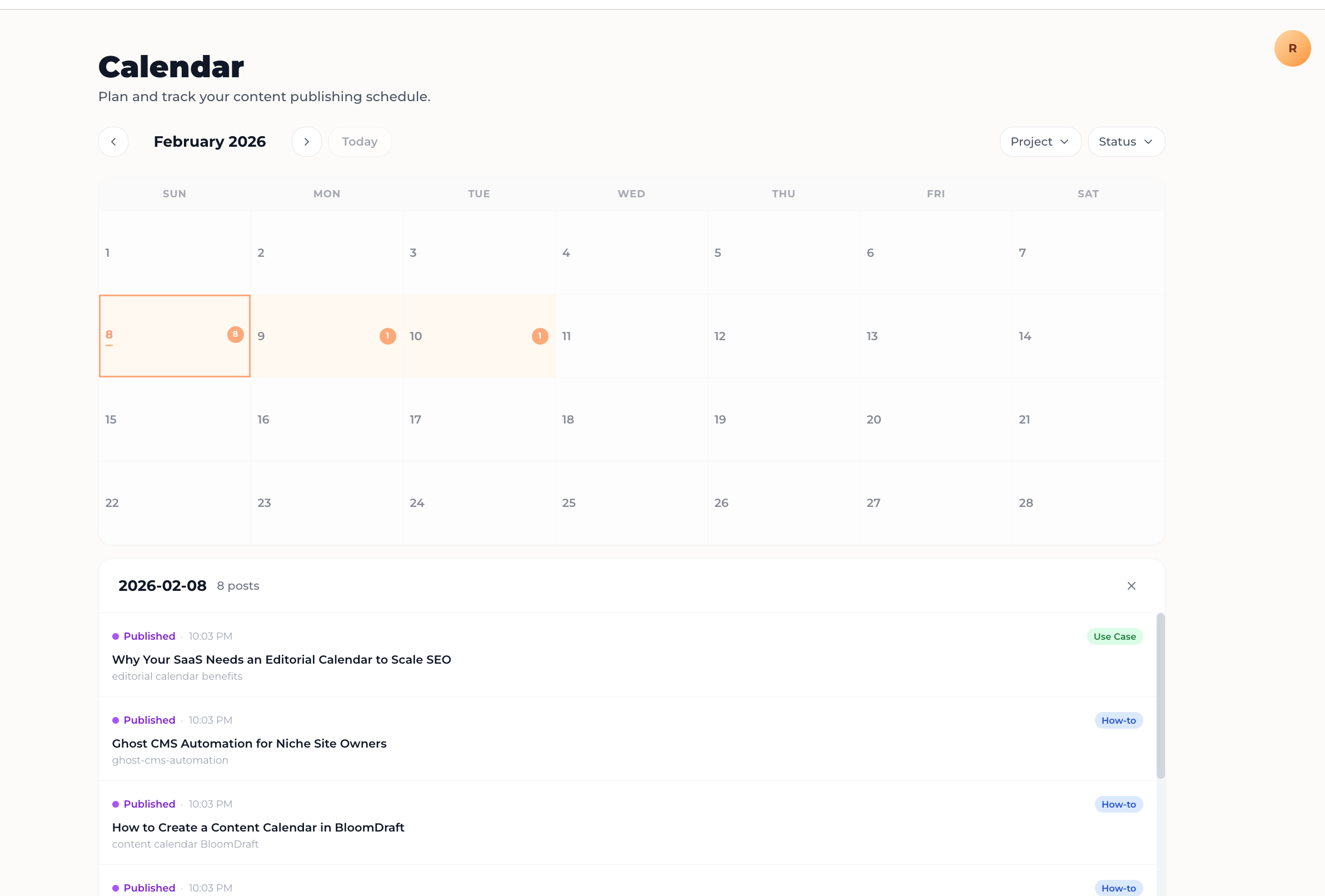This screenshot has height=896, width=1325.
Task: Open the Editorial Calendar SEO post
Action: point(282,659)
